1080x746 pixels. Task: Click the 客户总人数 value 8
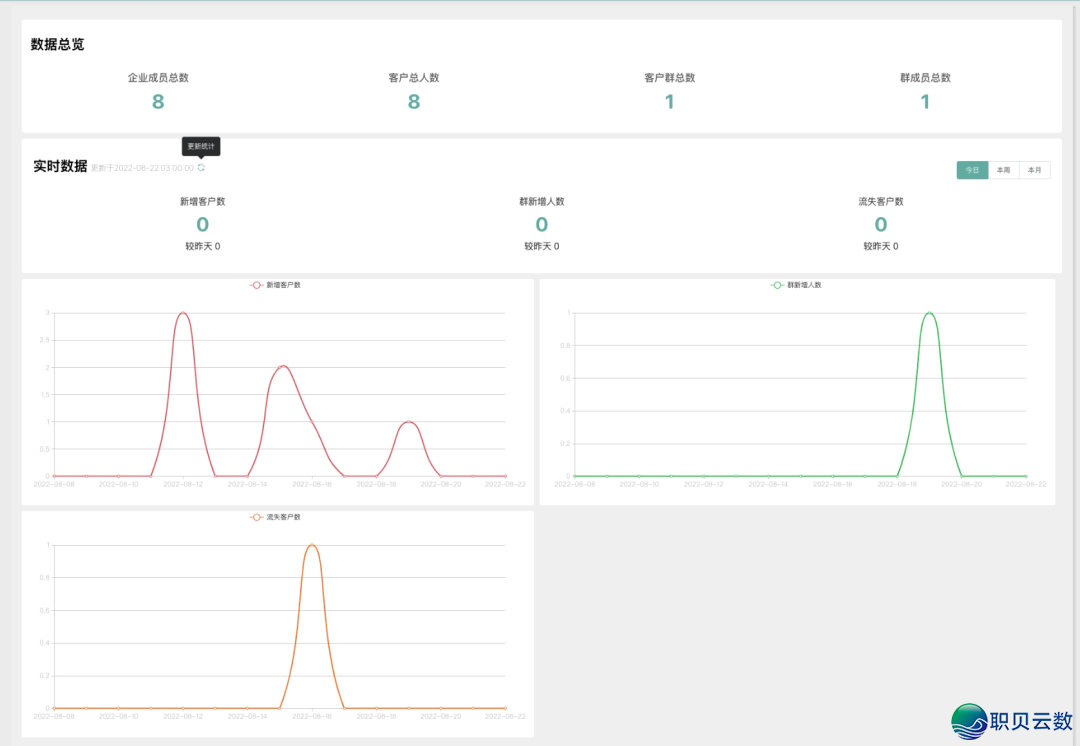414,101
